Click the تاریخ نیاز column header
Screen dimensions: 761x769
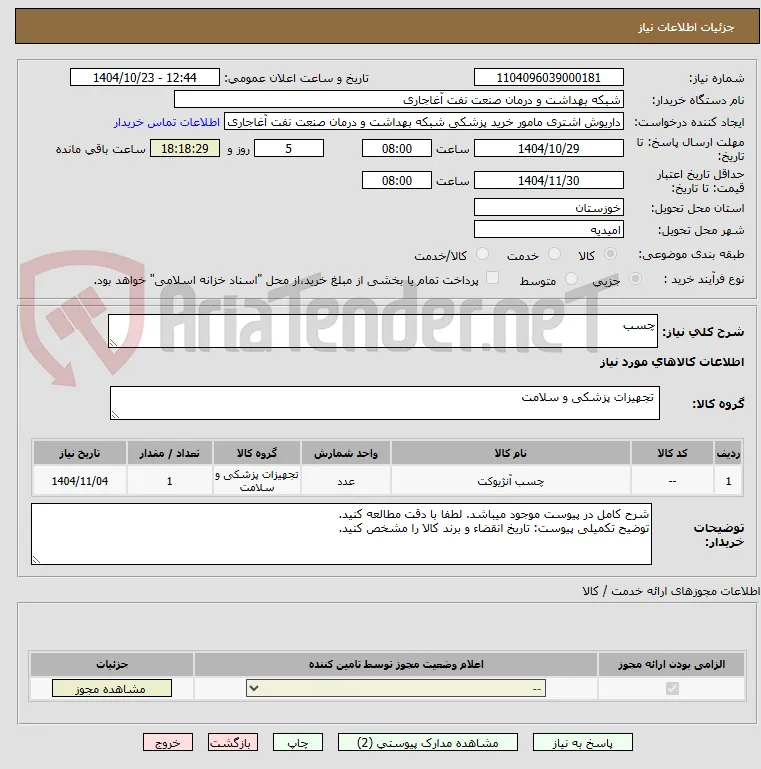pyautogui.click(x=79, y=453)
